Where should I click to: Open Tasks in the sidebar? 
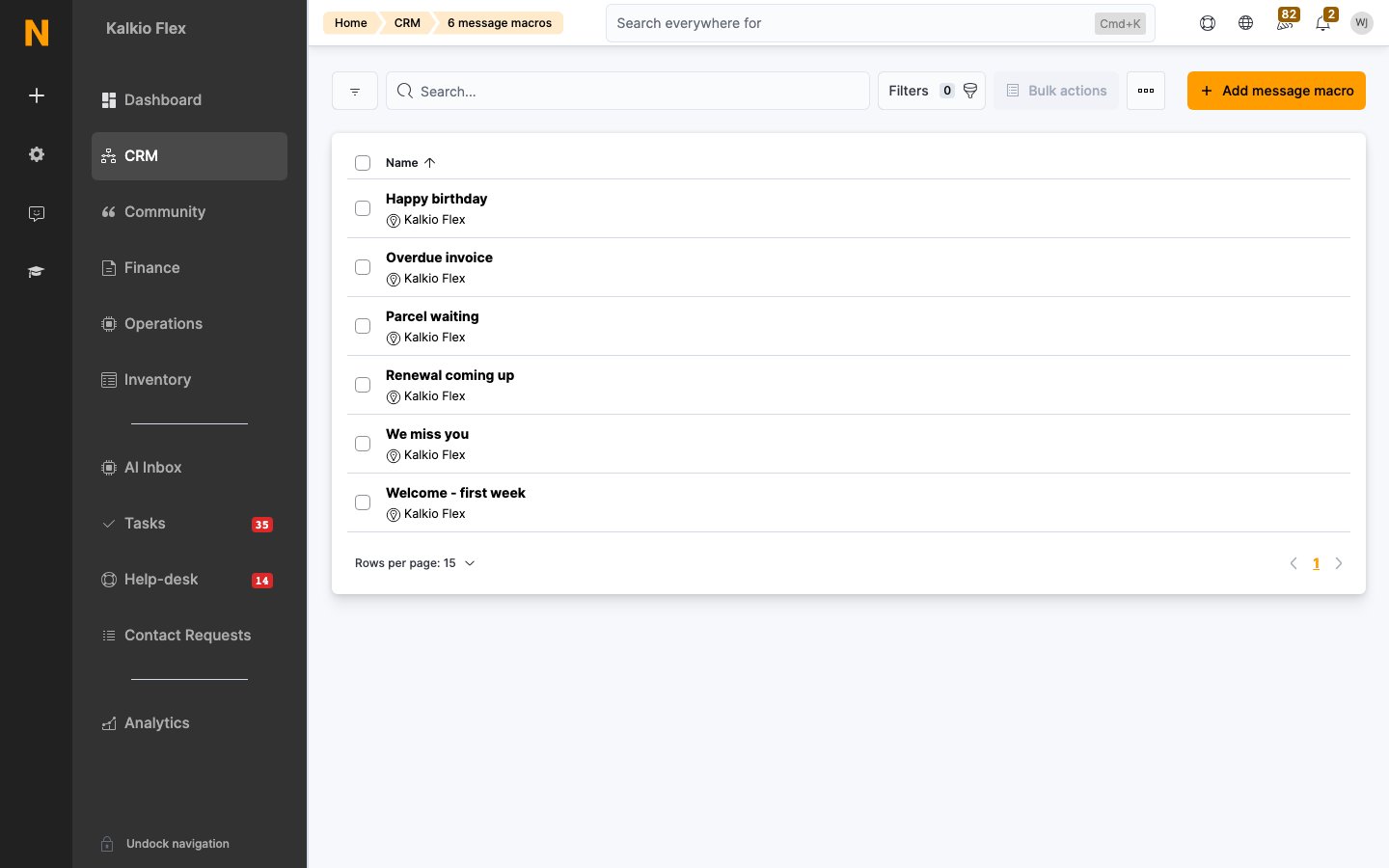[189, 524]
